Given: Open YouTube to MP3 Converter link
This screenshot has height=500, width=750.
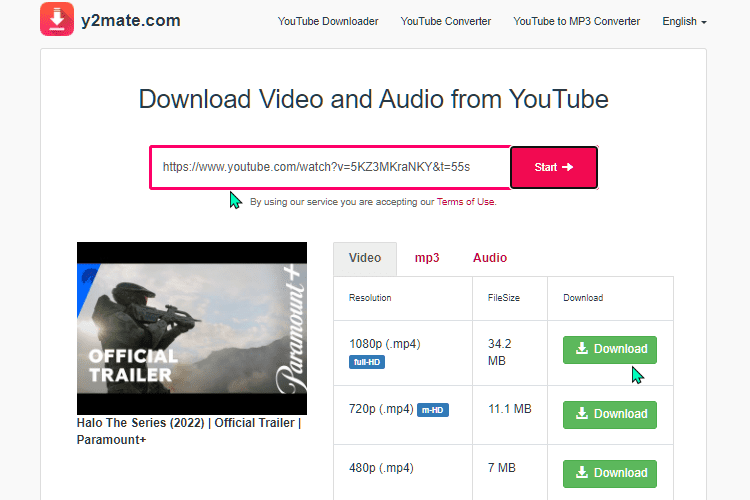Looking at the screenshot, I should (x=576, y=22).
